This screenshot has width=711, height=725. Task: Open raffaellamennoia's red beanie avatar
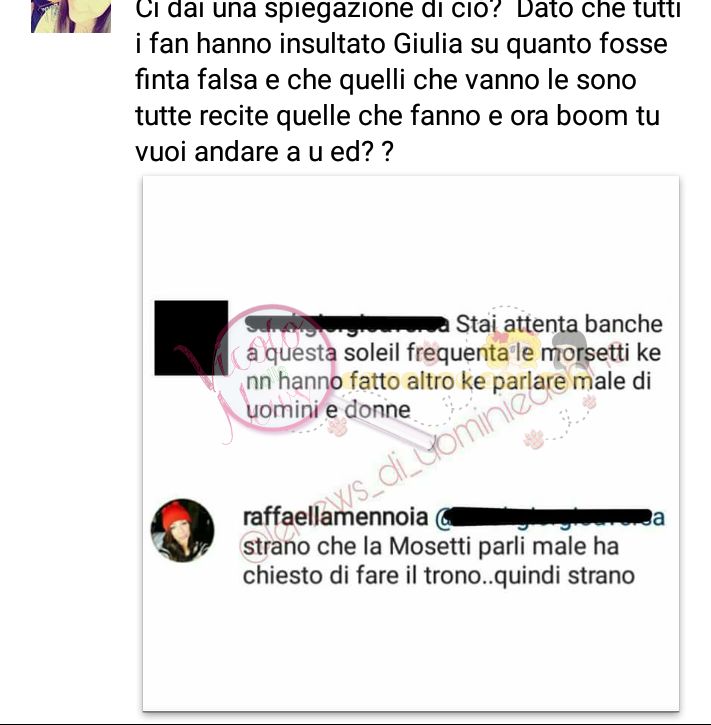coord(183,530)
